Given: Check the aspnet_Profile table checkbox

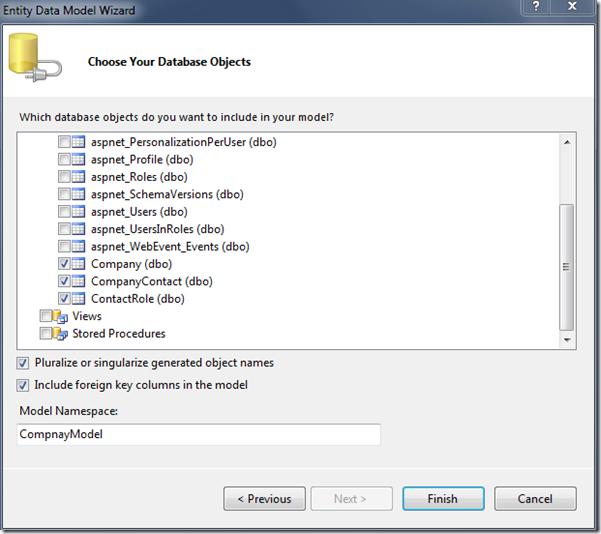Looking at the screenshot, I should [64, 159].
